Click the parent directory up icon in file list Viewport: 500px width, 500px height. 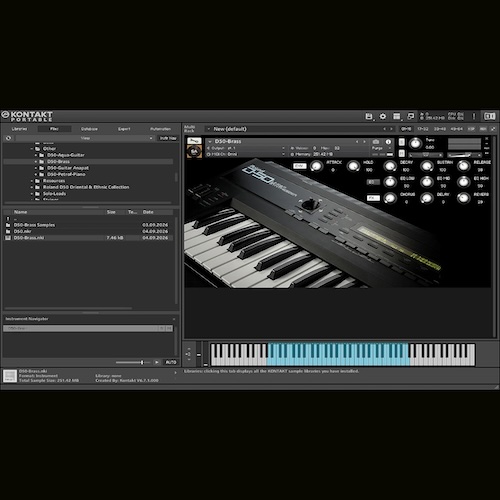coord(8,219)
